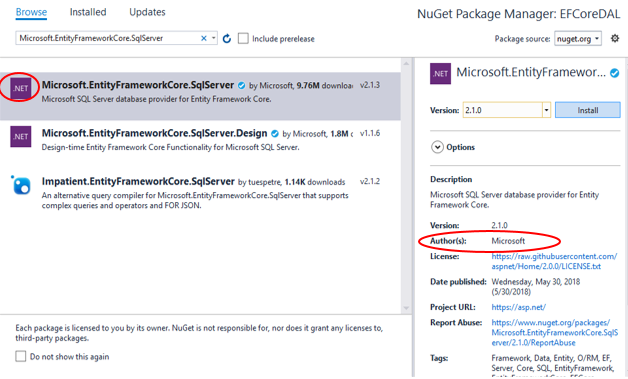Open the https://asp.net/ project link

click(518, 307)
